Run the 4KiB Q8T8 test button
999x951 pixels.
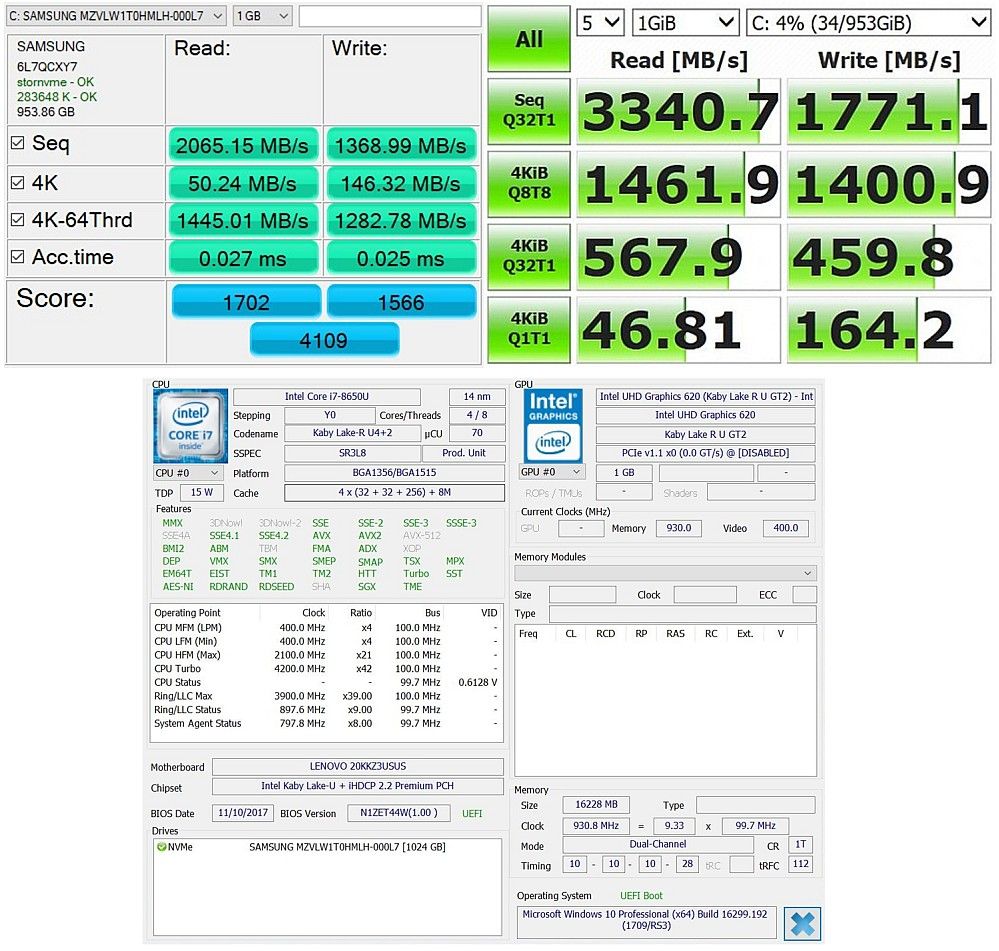tap(529, 183)
